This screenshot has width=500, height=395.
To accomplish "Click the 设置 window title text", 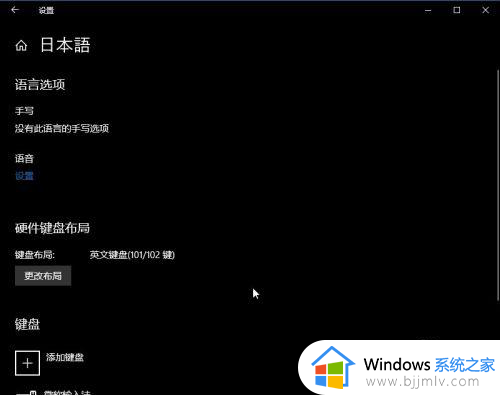I will tap(46, 10).
